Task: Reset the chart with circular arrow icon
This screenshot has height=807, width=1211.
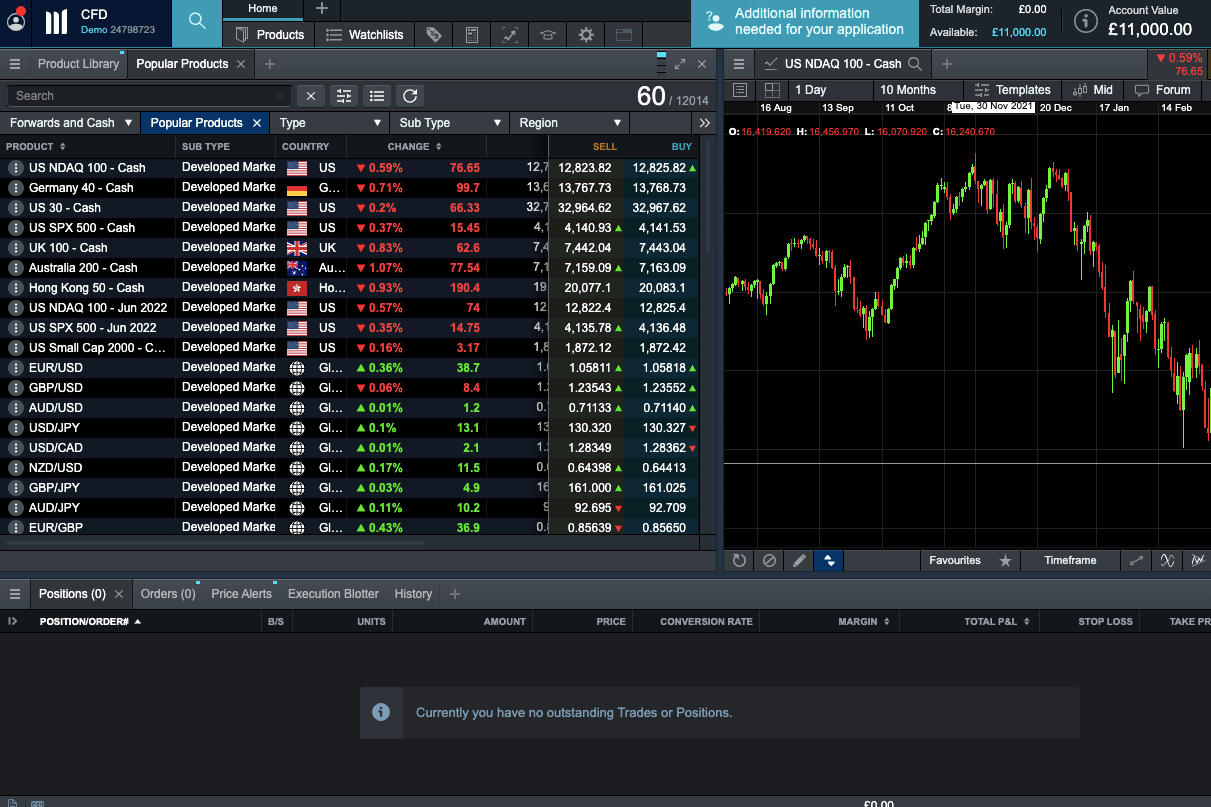Action: tap(739, 560)
